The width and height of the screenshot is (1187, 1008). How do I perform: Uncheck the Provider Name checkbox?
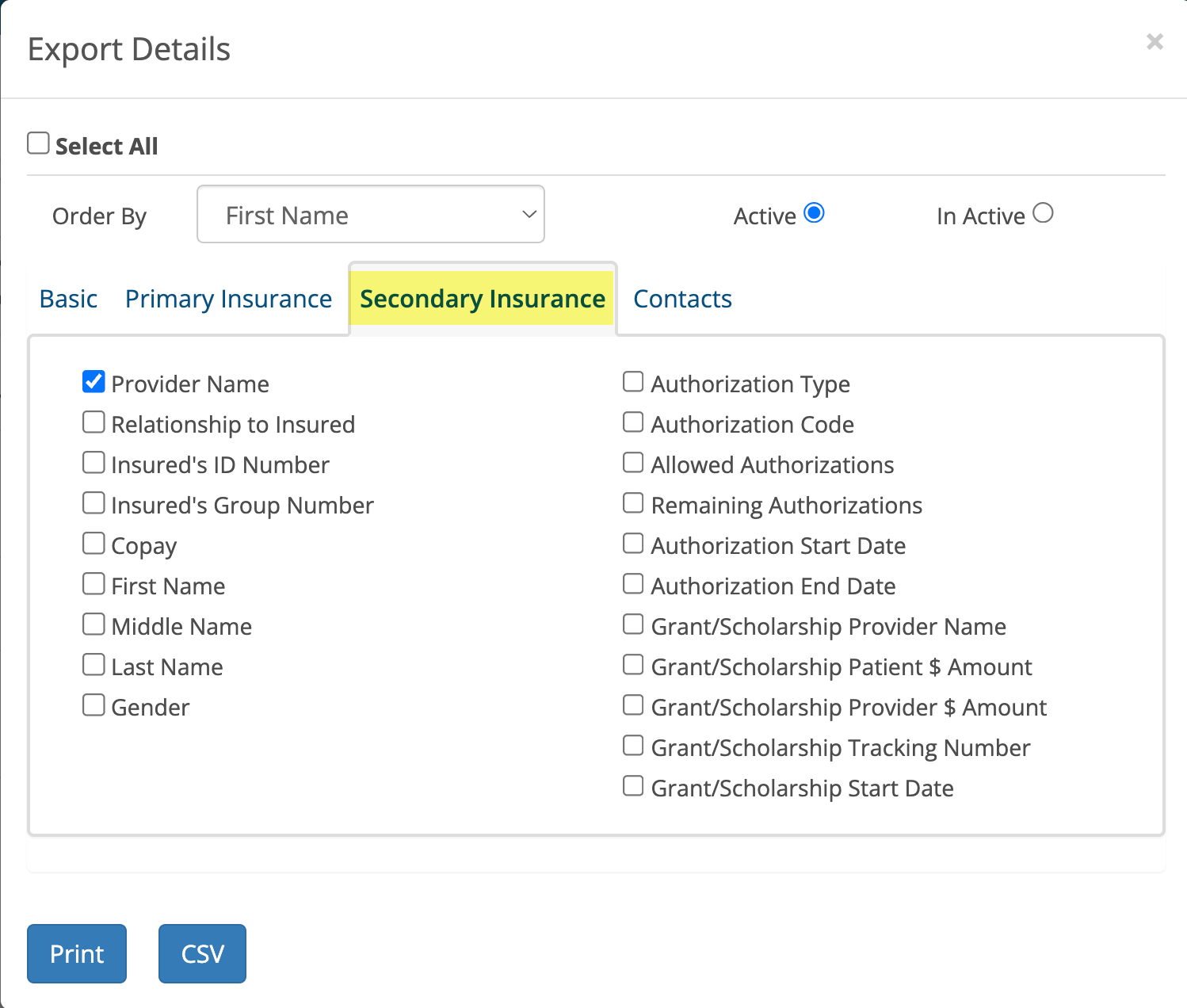point(94,382)
